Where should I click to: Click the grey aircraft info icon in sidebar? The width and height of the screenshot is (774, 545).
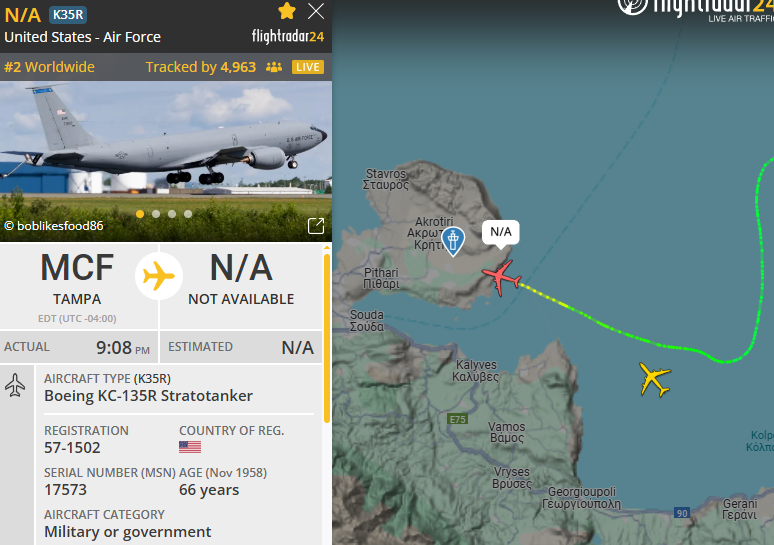click(15, 385)
